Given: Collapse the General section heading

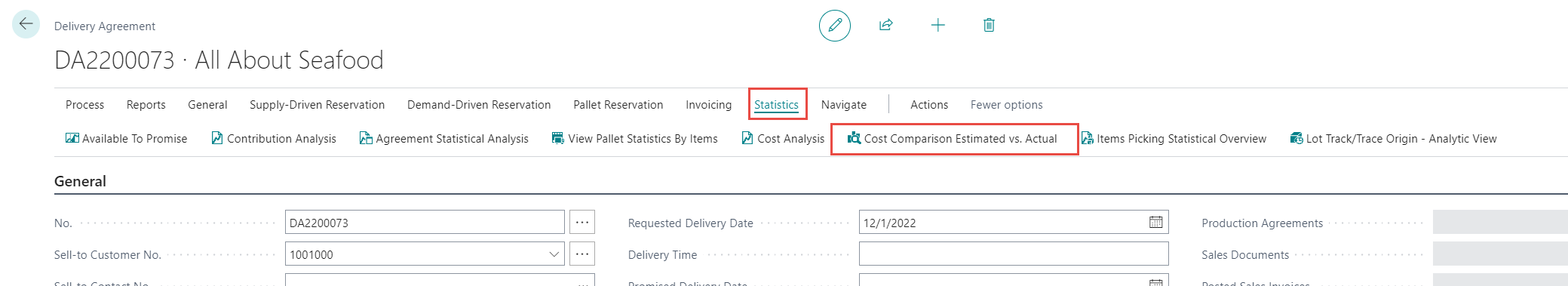Looking at the screenshot, I should tap(80, 181).
